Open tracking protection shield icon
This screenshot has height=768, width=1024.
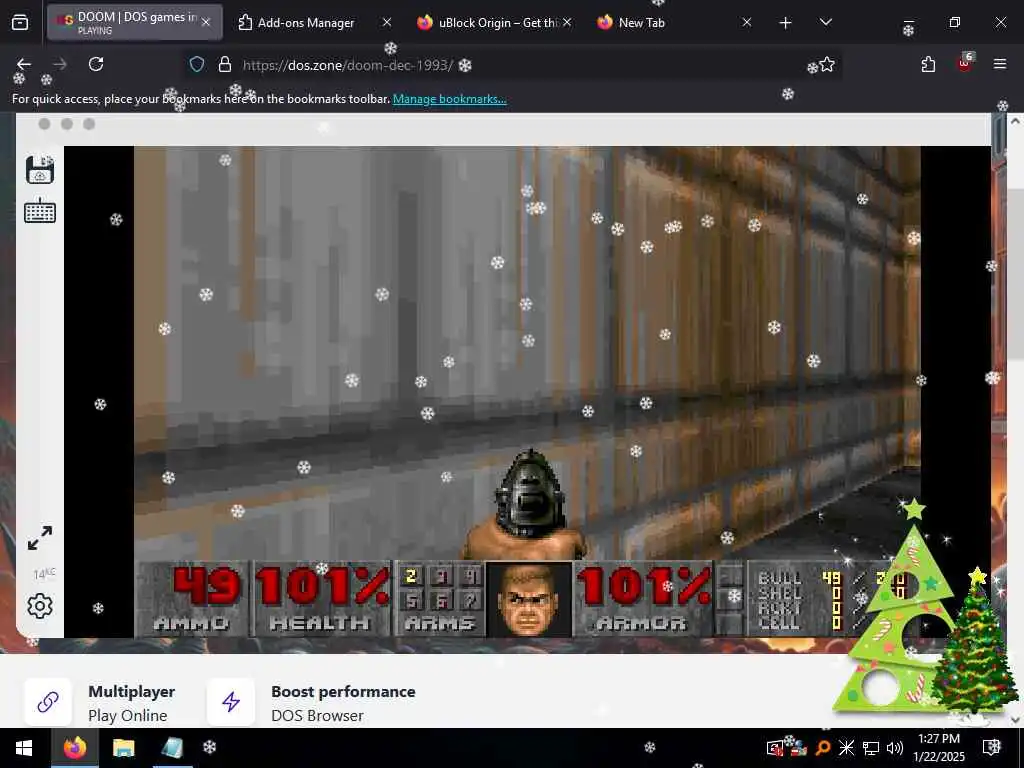[x=197, y=65]
